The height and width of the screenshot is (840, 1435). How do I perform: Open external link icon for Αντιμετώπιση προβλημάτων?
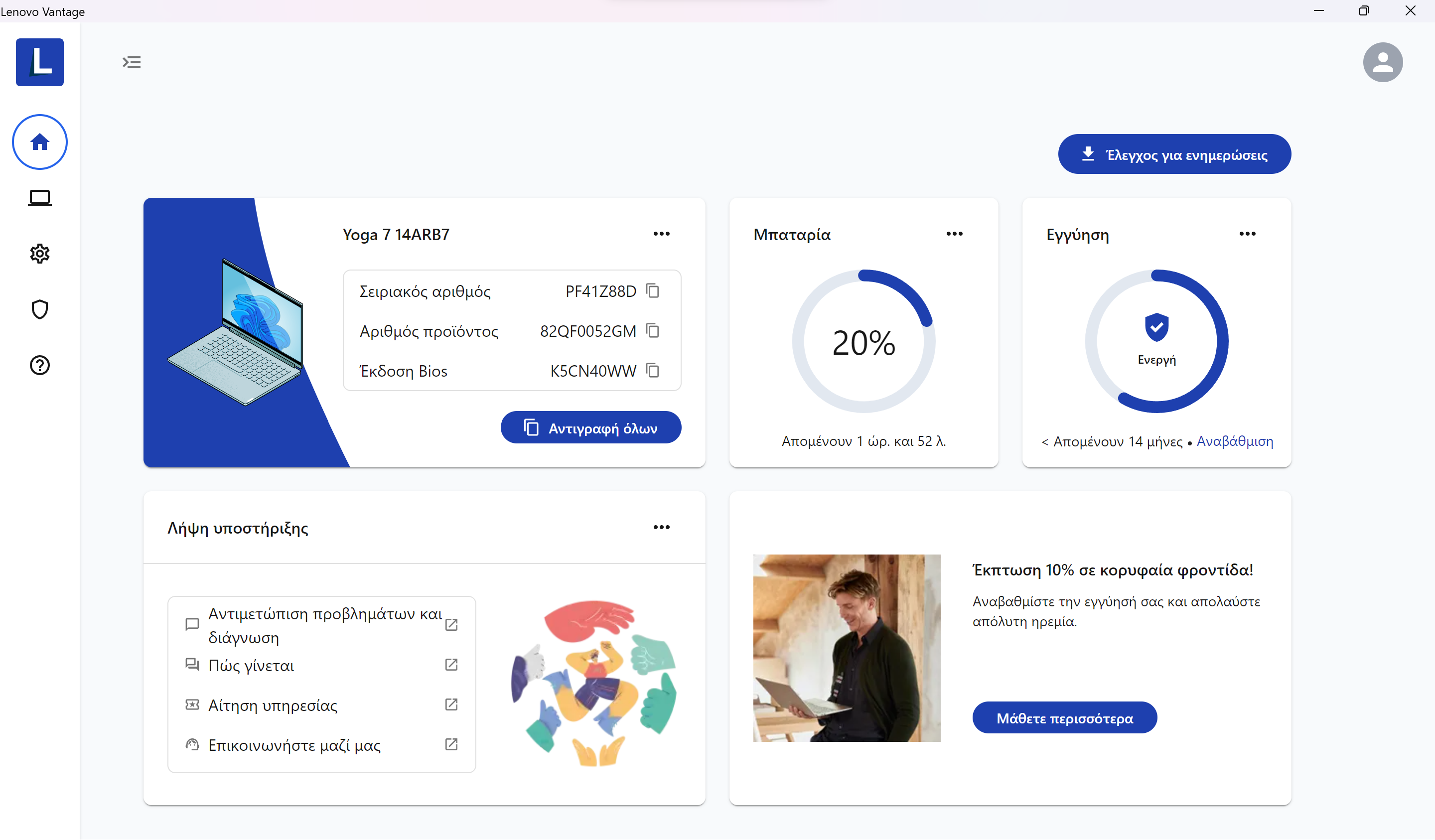(x=451, y=625)
